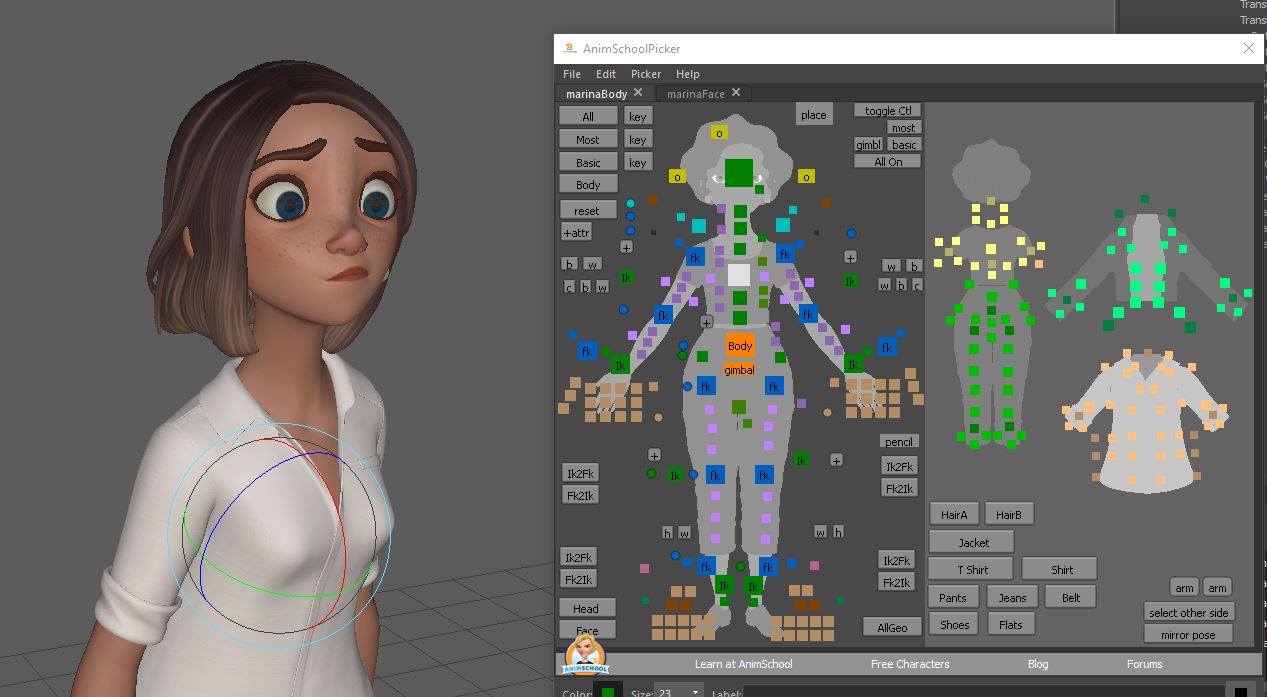Toggle 'most' controls visibility
The height and width of the screenshot is (697, 1267).
903,127
